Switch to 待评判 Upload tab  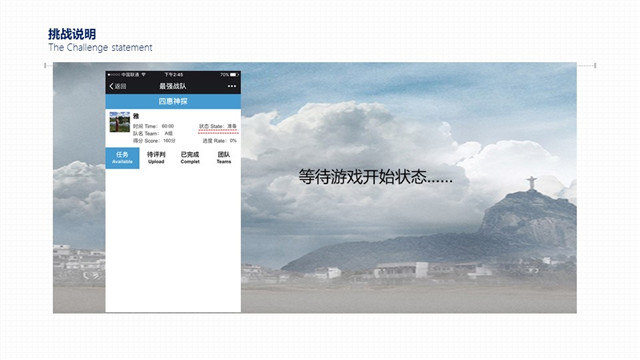pyautogui.click(x=156, y=158)
